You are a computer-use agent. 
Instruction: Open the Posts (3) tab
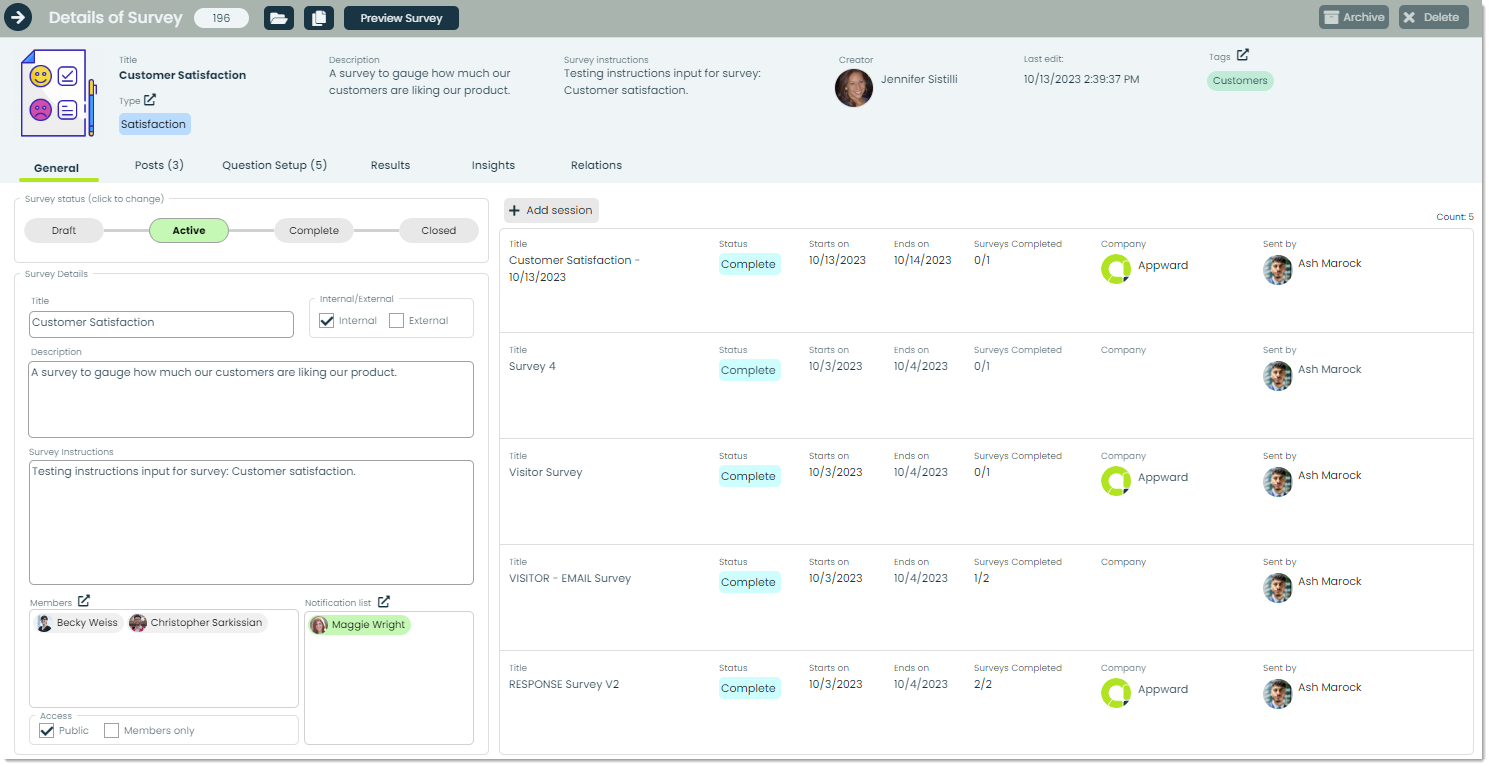pos(159,165)
